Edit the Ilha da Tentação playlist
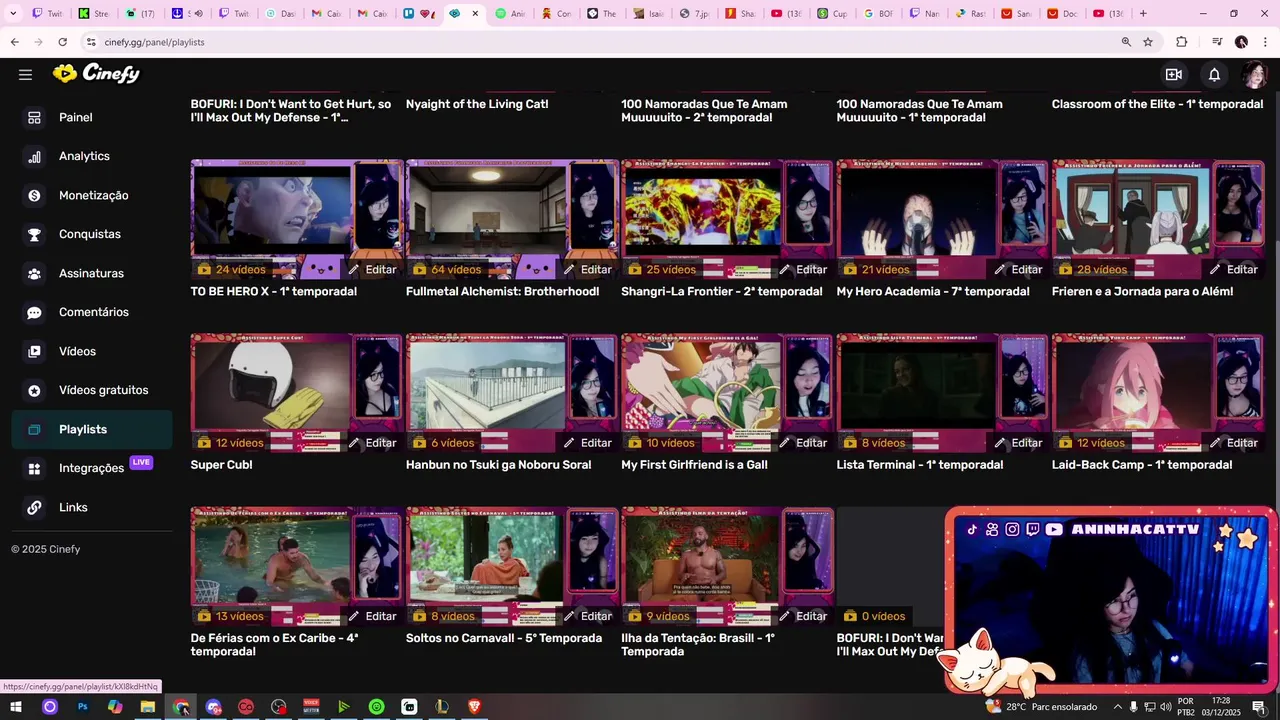Image resolution: width=1280 pixels, height=720 pixels. 802,616
